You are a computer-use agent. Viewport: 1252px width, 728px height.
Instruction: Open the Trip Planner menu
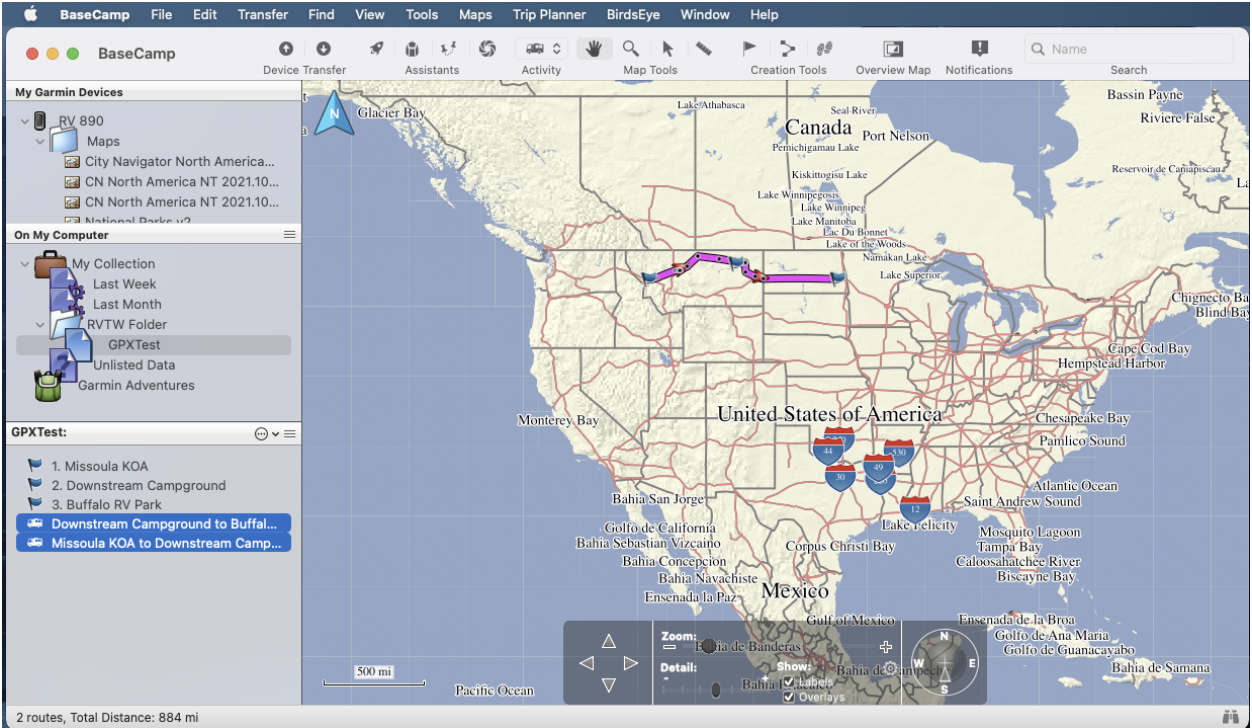(549, 14)
